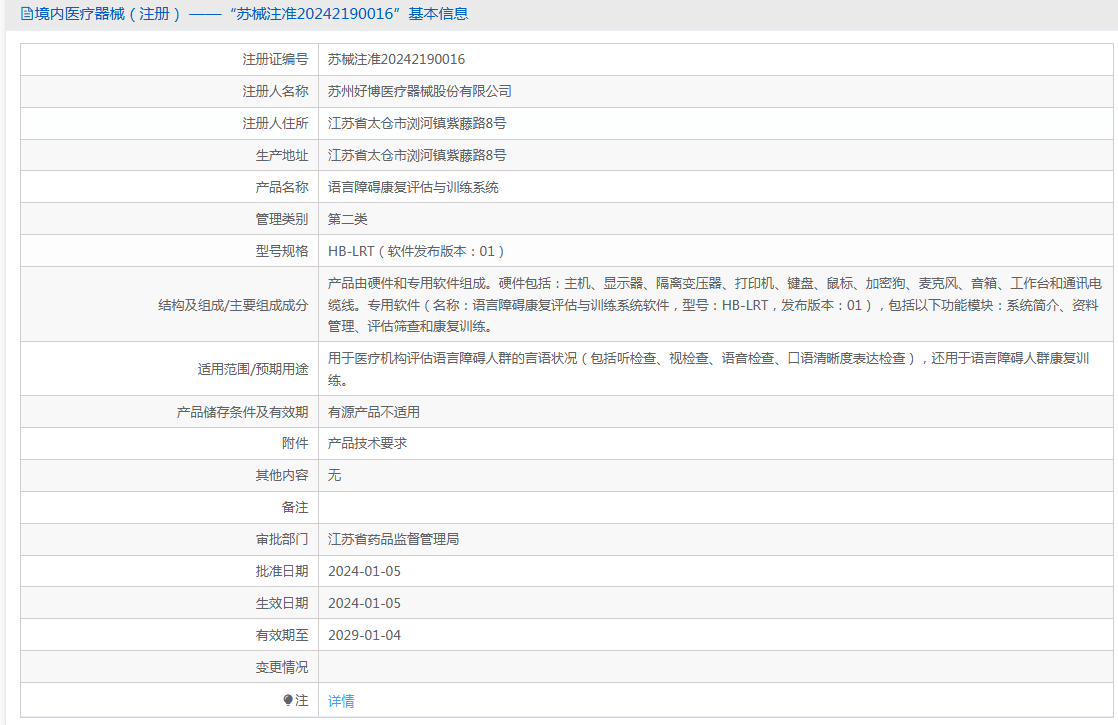Select approving department 江苏省药品监督管理局
Viewport: 1118px width, 725px height.
[x=394, y=540]
